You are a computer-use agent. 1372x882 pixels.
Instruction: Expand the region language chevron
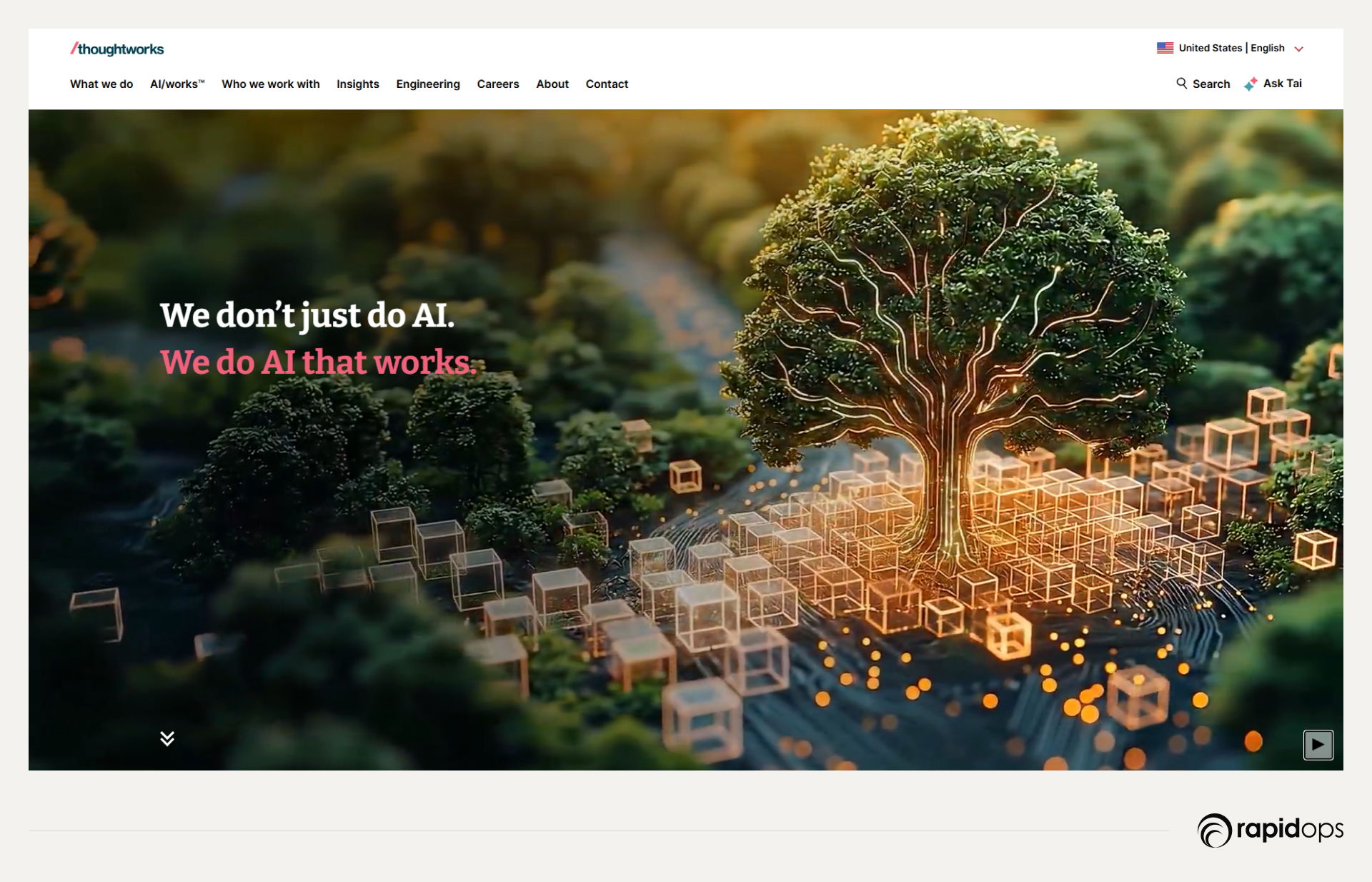click(1299, 49)
